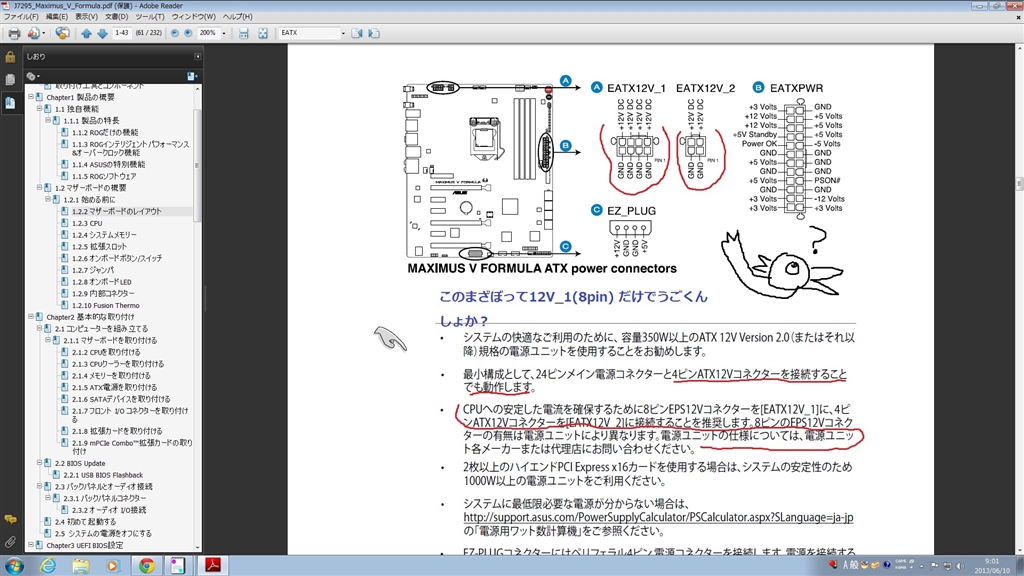
Task: Open the attachments paperclip panel icon
Action: tap(10, 542)
